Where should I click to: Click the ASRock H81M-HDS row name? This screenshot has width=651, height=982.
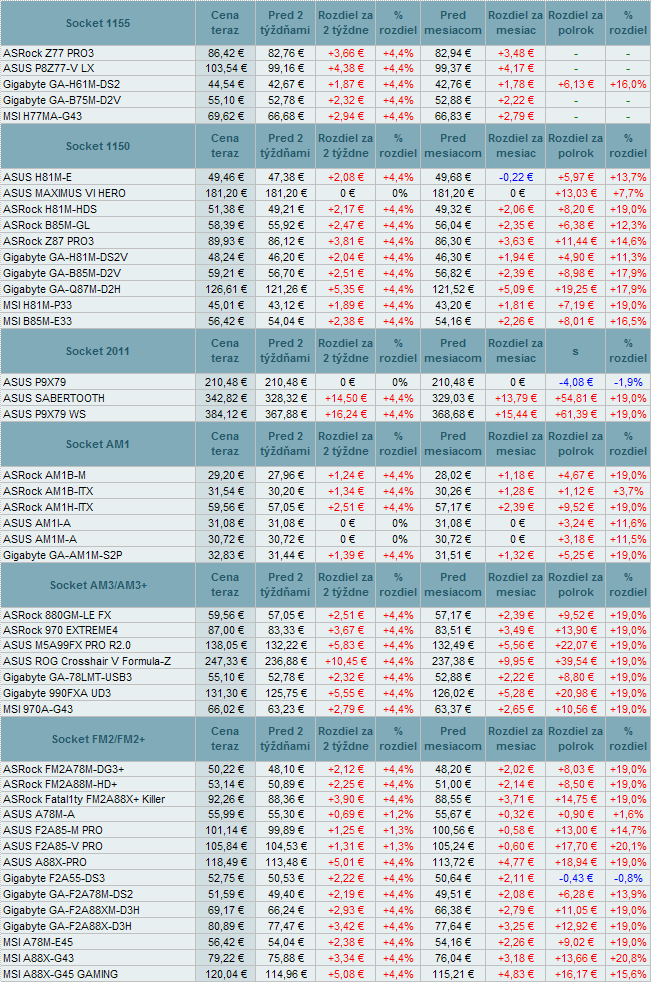click(50, 209)
